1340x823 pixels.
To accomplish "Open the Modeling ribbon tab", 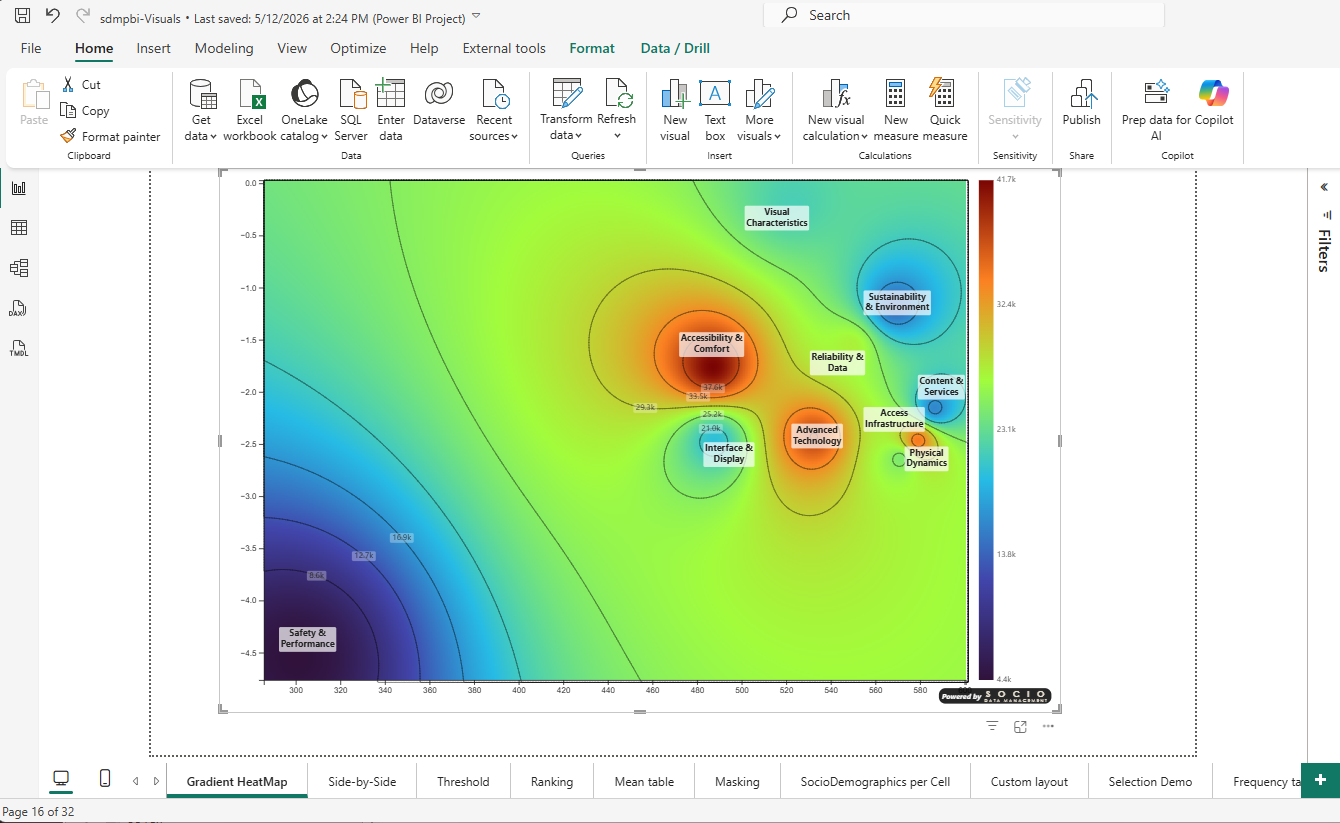I will click(x=224, y=48).
